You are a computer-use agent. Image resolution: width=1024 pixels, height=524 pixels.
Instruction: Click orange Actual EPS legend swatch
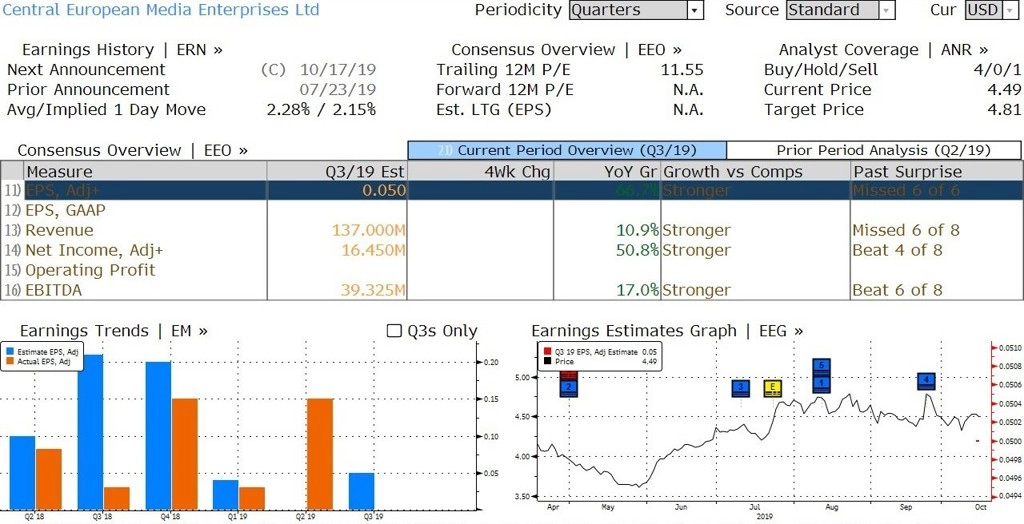[x=9, y=360]
